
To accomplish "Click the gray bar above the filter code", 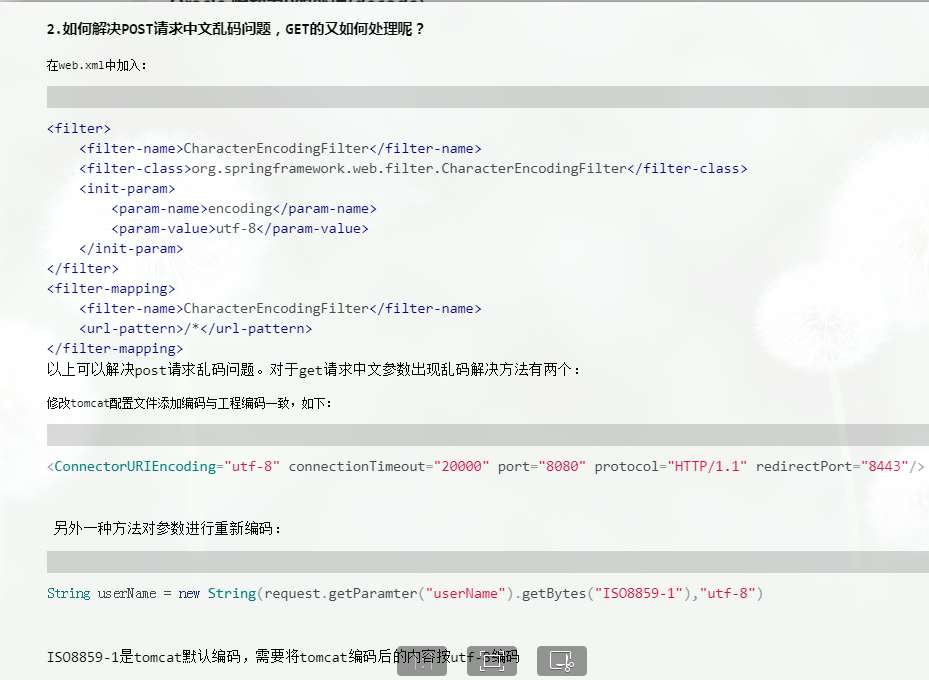I will coord(488,97).
